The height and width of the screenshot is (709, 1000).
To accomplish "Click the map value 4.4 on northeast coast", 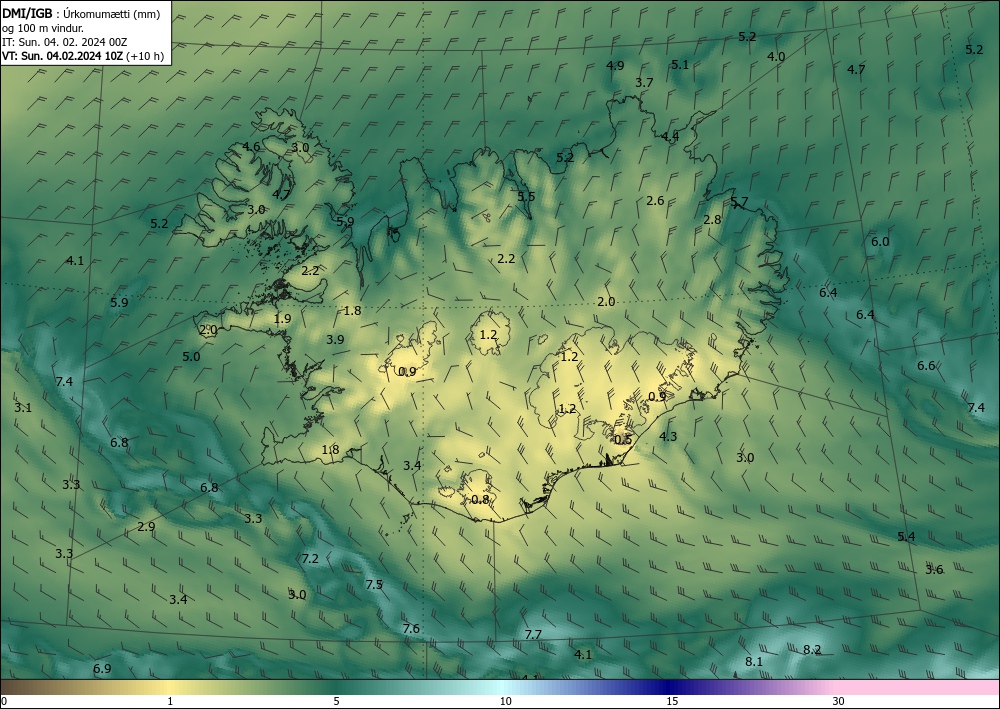I will 670,136.
